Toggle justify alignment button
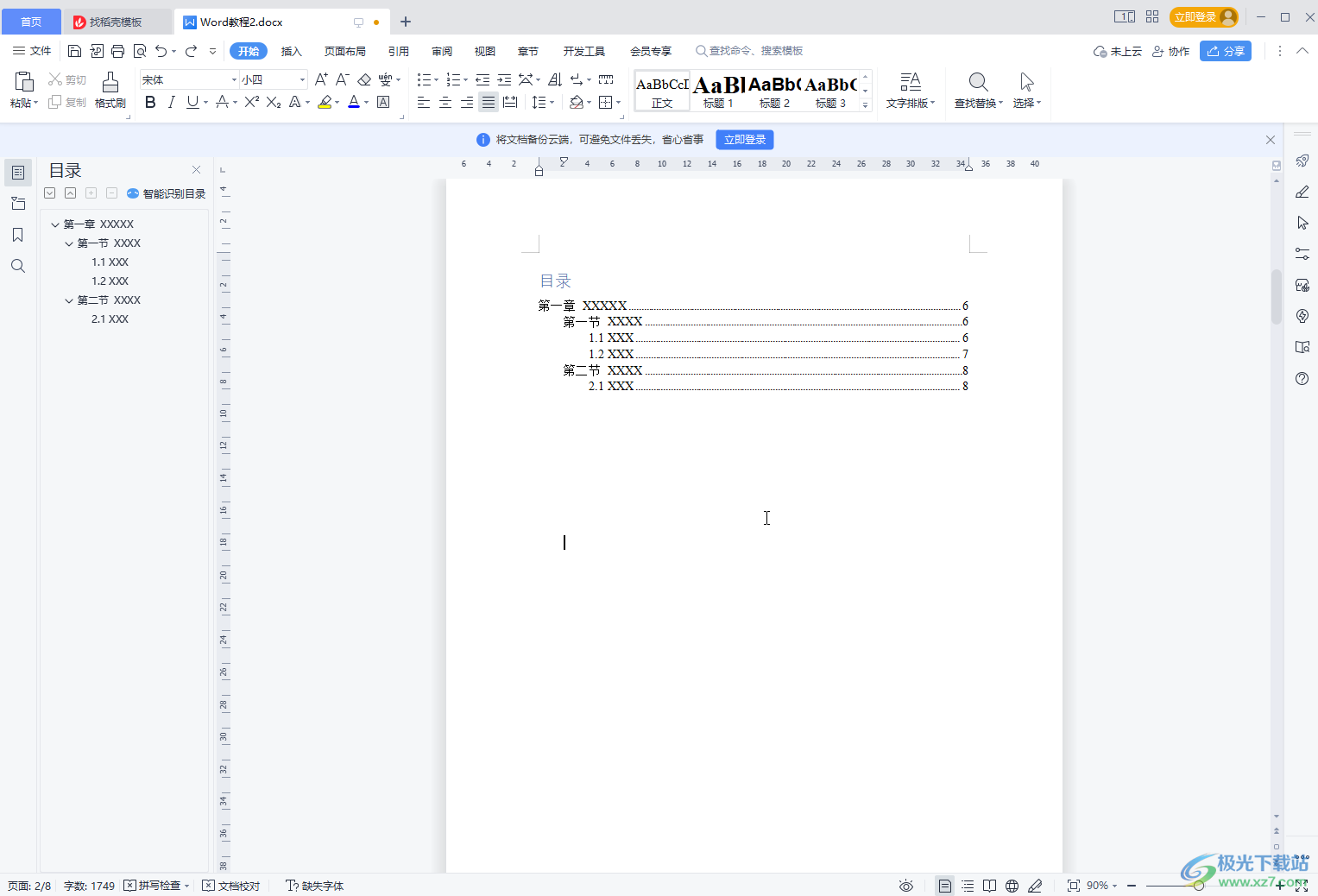 pos(489,102)
